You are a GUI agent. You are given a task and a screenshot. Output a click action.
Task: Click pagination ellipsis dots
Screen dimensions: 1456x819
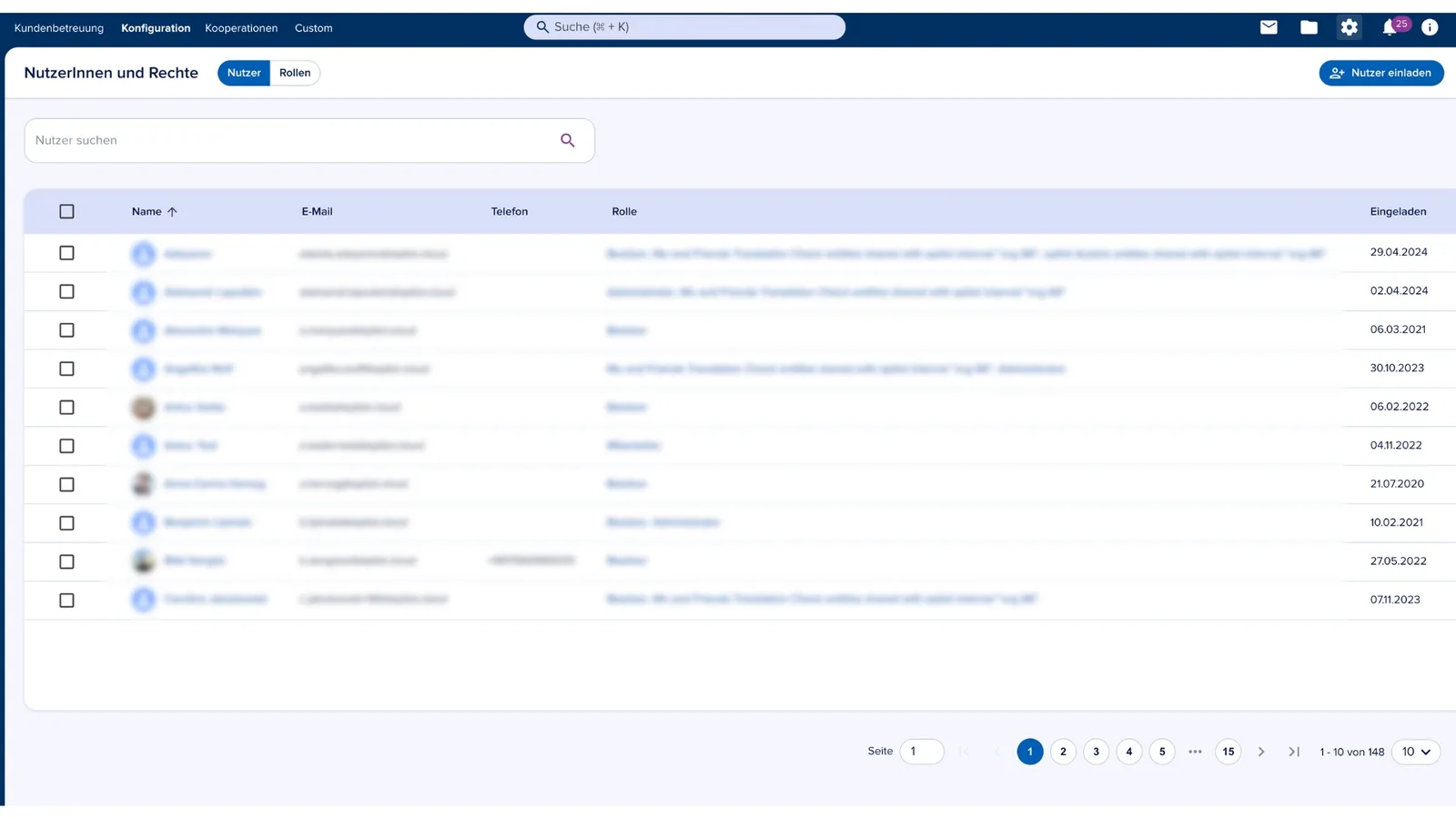pyautogui.click(x=1195, y=752)
